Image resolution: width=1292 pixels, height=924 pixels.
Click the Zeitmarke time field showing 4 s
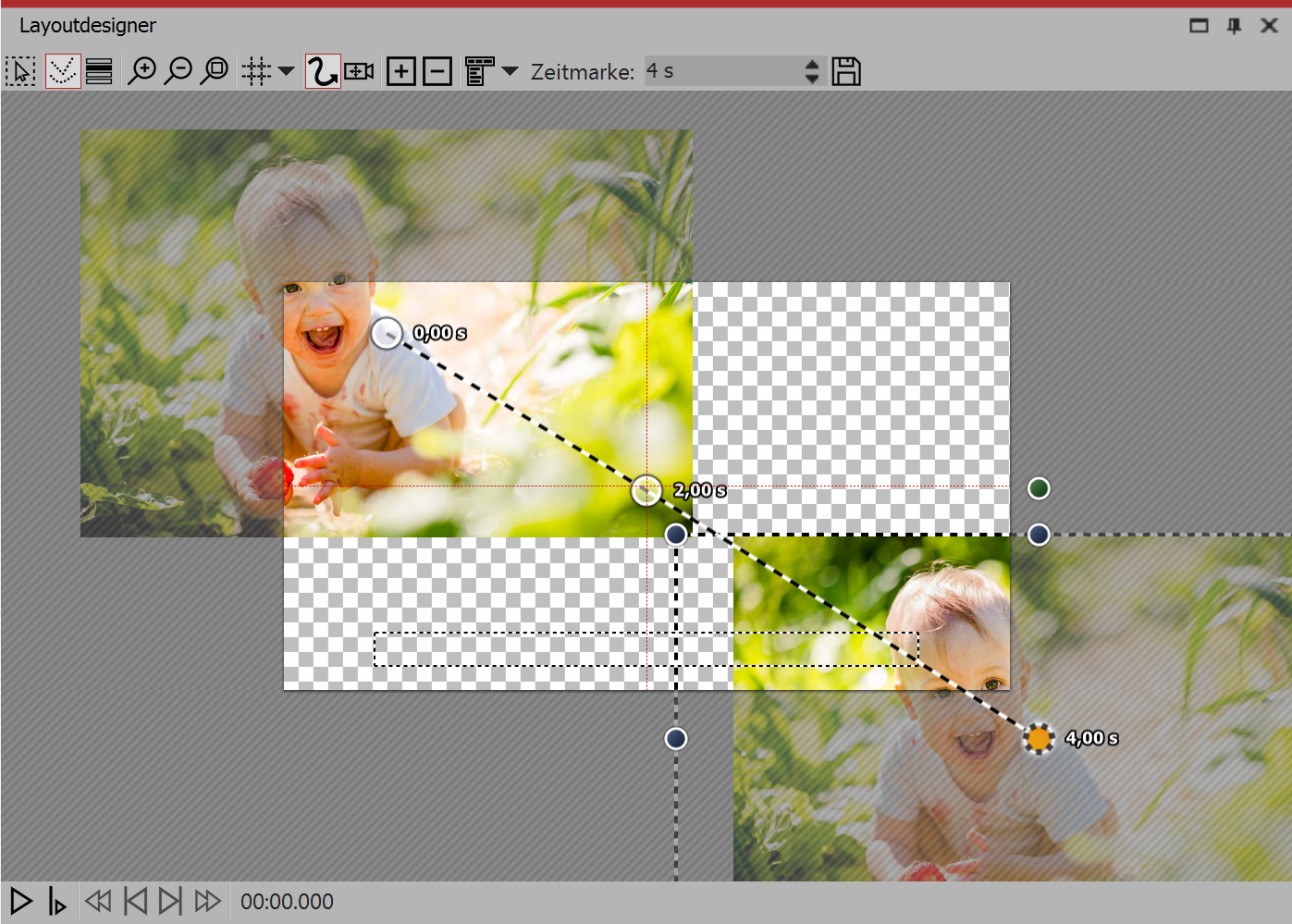721,71
